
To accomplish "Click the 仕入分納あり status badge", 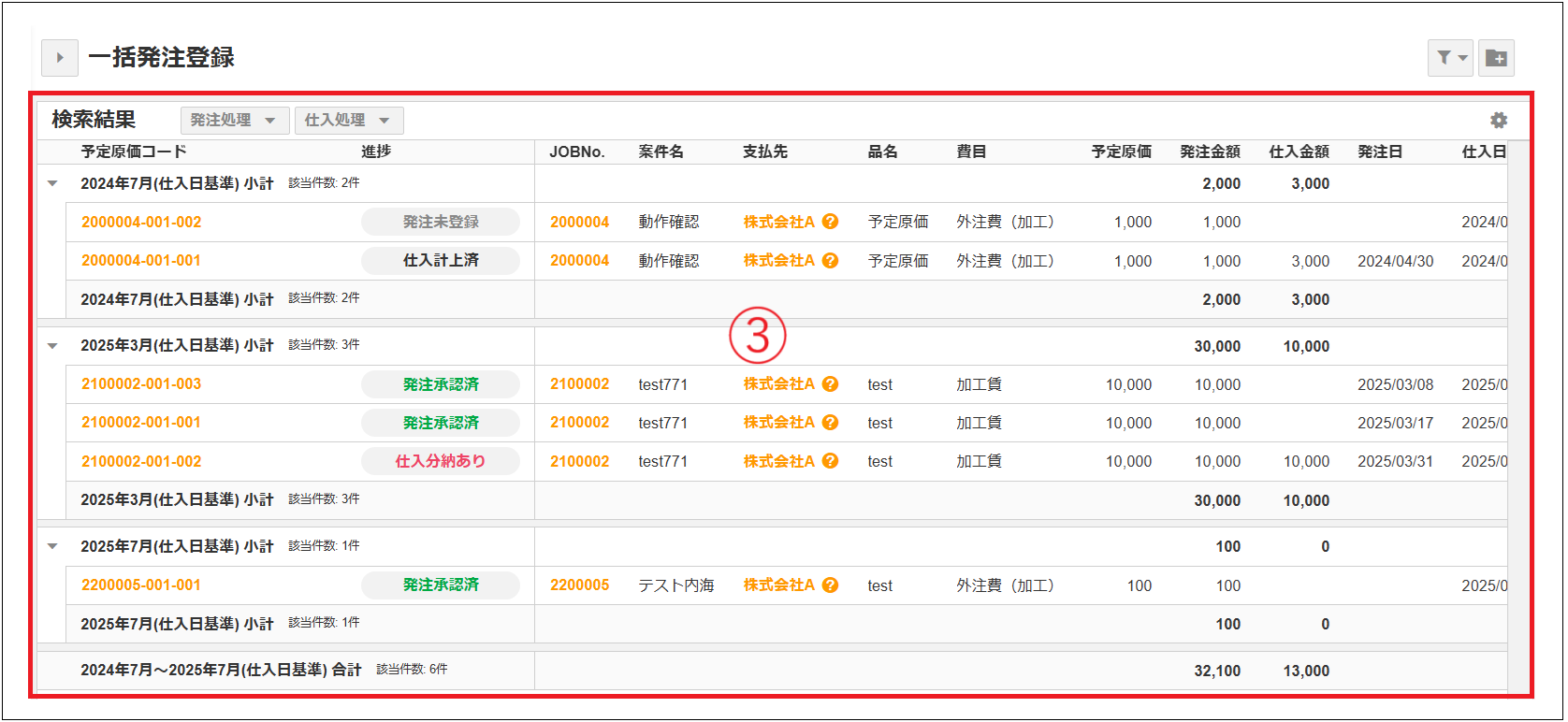I will (440, 461).
